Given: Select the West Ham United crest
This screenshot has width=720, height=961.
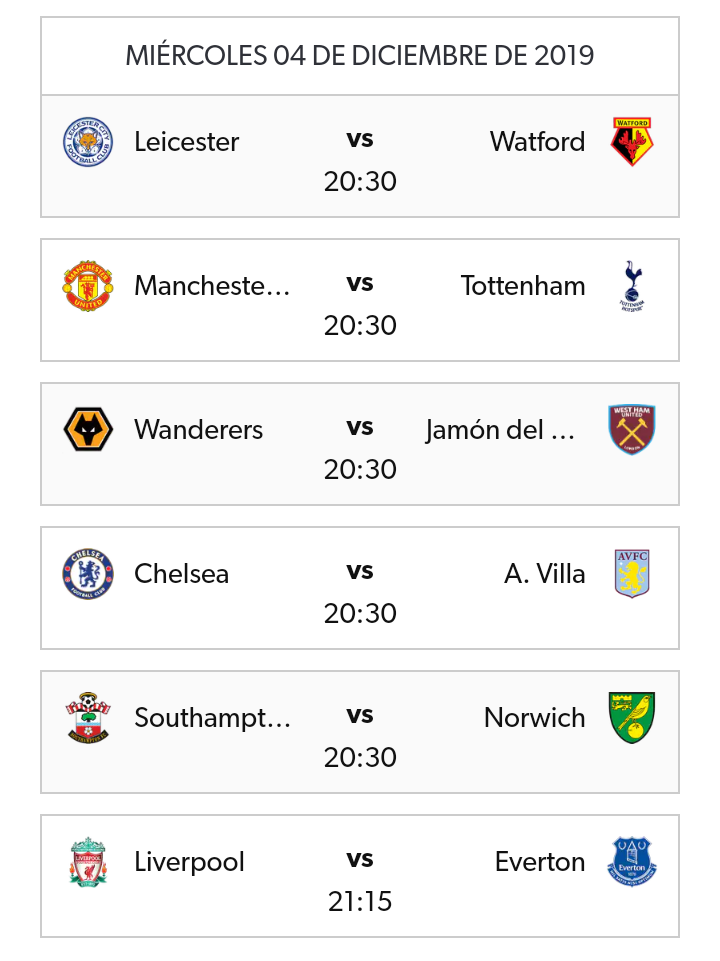Looking at the screenshot, I should pos(632,429).
